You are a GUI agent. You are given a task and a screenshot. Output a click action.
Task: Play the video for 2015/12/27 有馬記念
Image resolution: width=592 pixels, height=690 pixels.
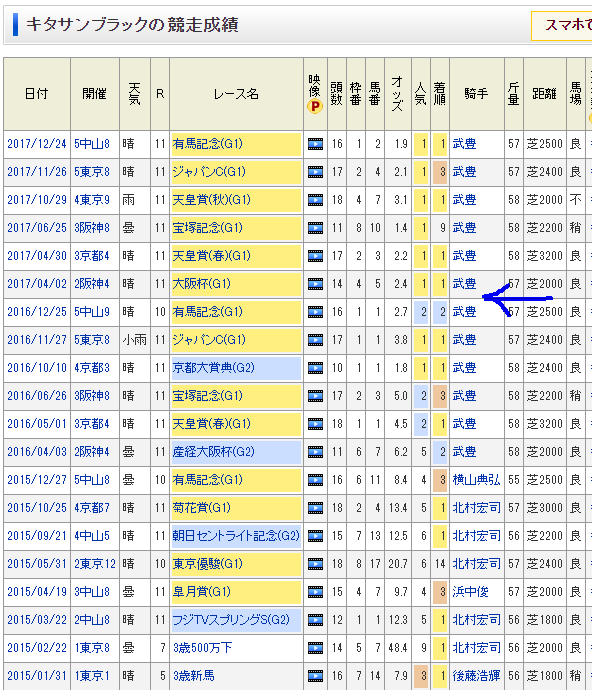[315, 480]
